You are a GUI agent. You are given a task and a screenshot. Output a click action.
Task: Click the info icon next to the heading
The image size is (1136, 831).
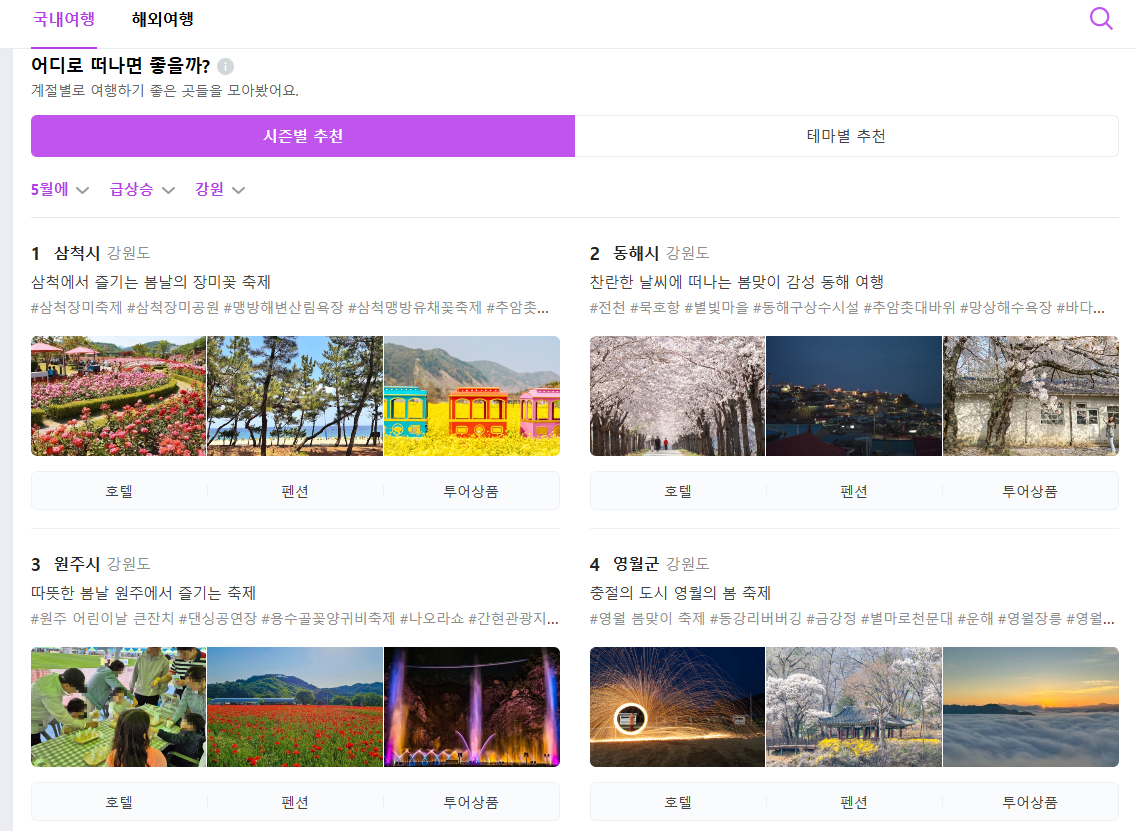pyautogui.click(x=226, y=66)
